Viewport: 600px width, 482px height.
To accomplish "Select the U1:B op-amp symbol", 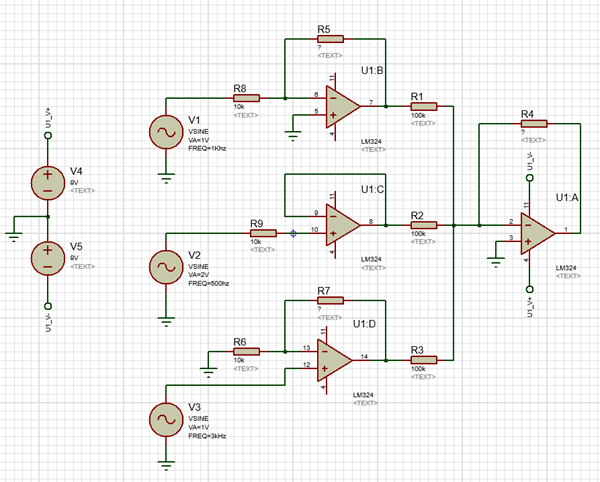I will 342,104.
